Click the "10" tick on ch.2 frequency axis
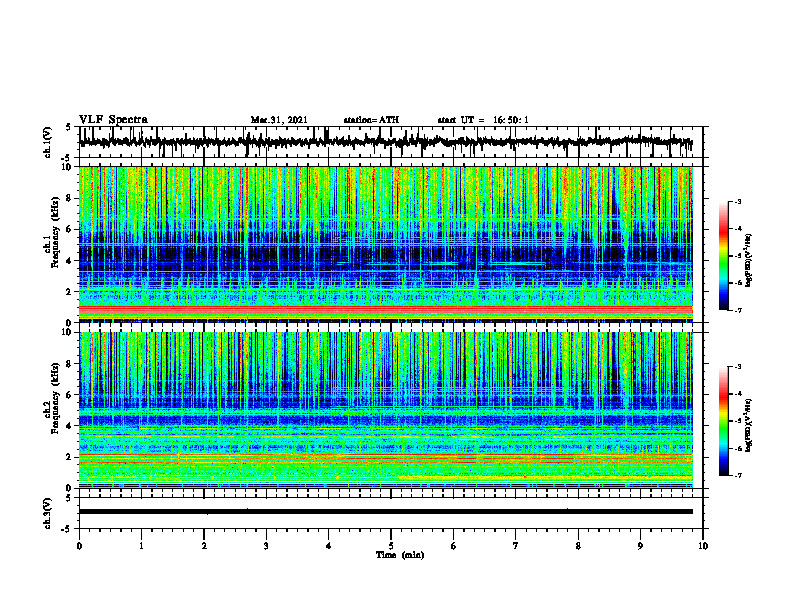Screen dimensions: 792x612 click(69, 332)
